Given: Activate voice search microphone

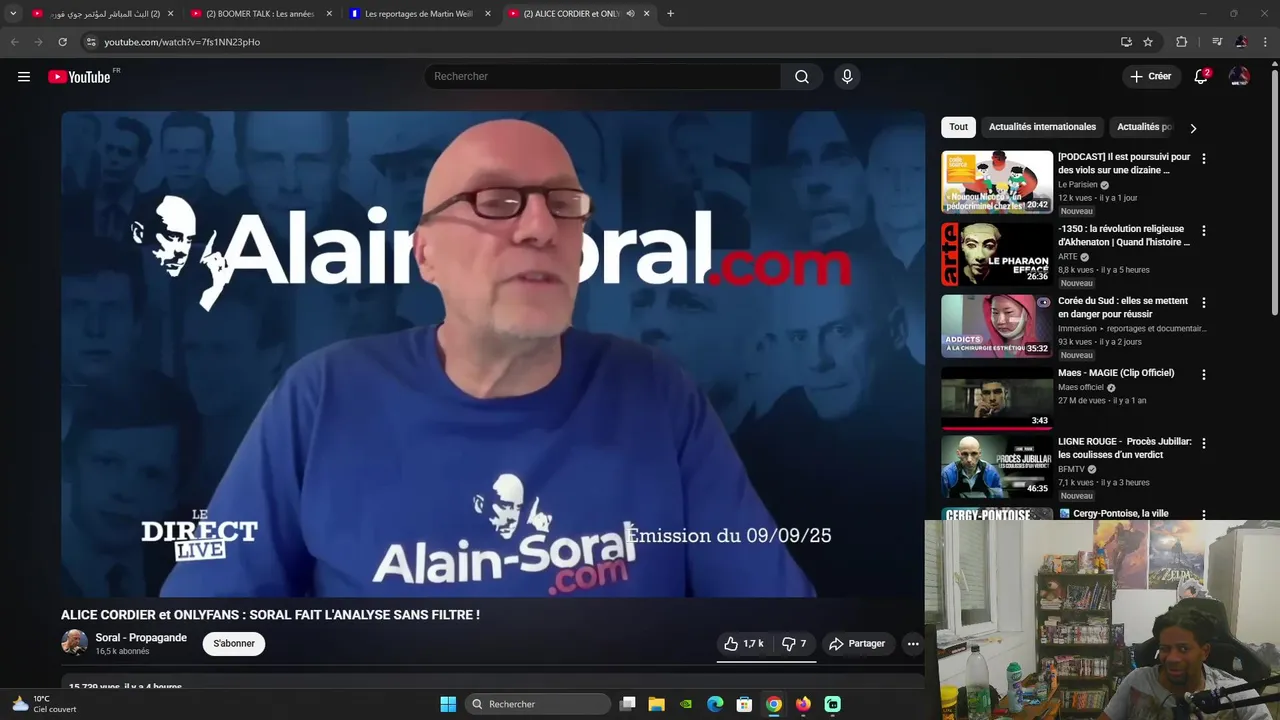Looking at the screenshot, I should [x=847, y=77].
